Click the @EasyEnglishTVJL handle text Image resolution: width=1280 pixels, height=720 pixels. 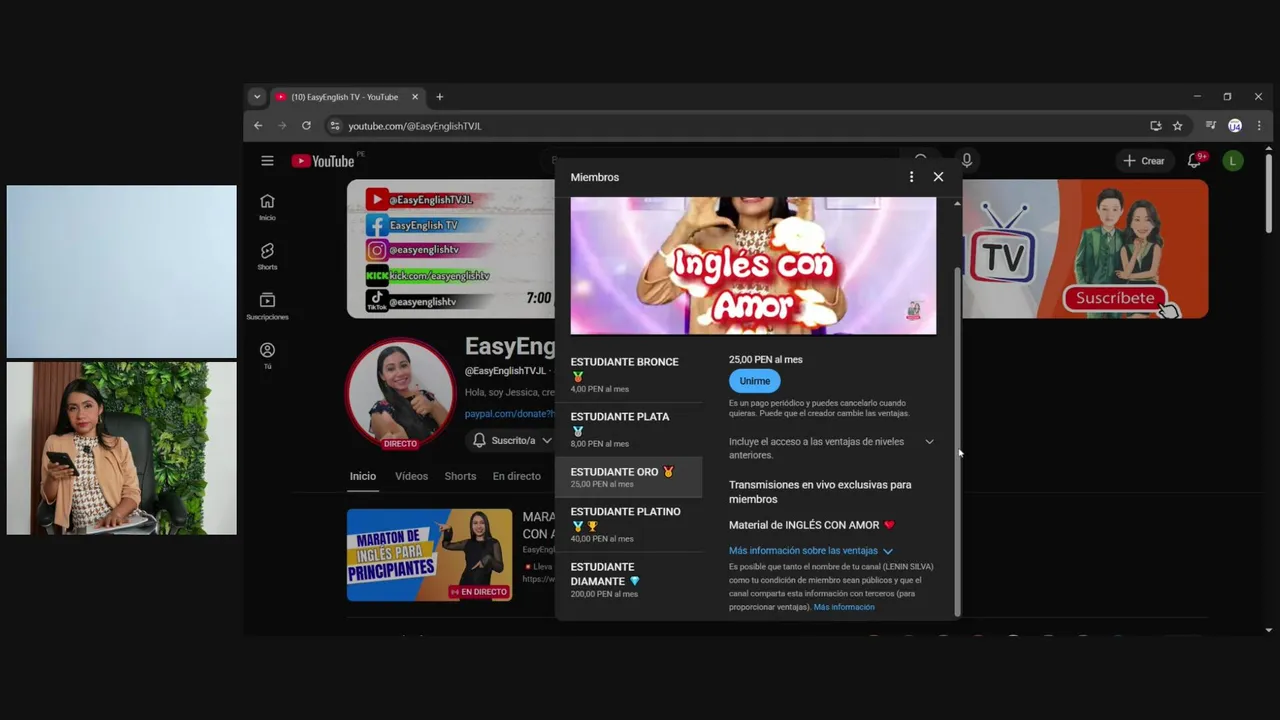point(505,371)
